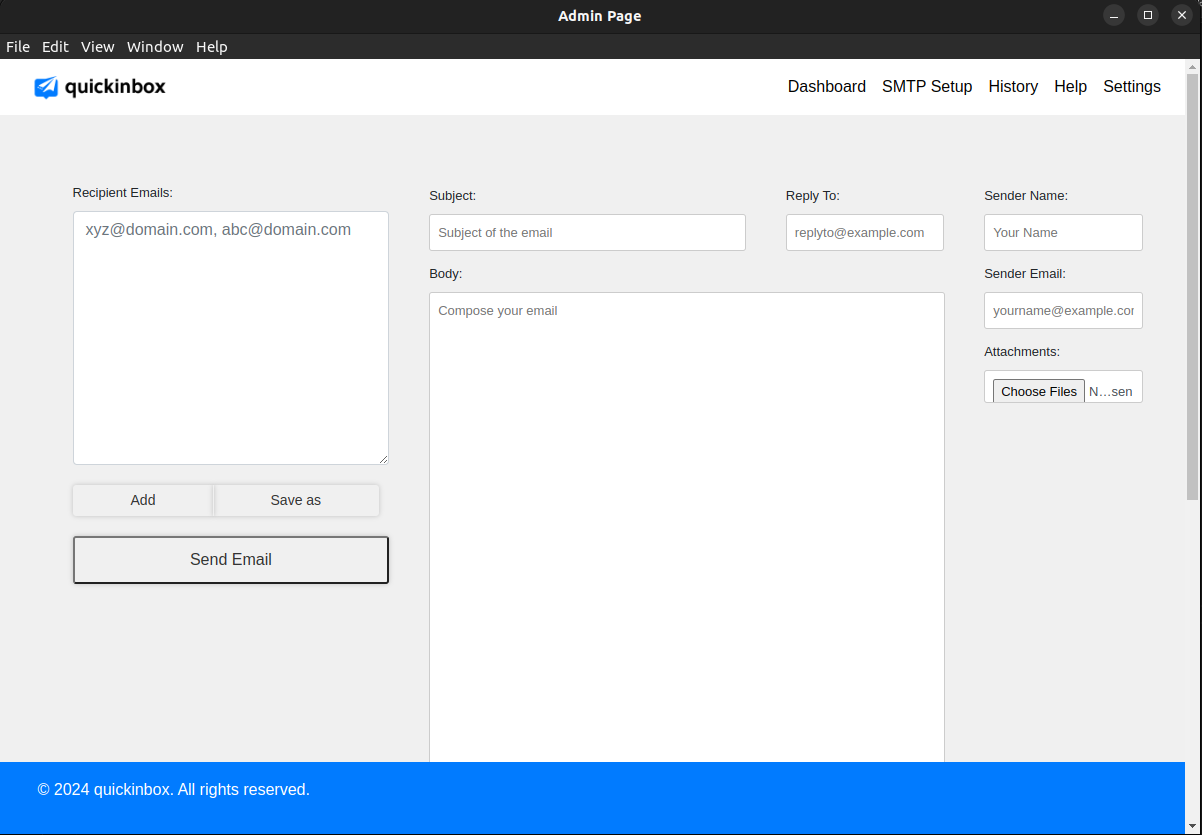Screen dimensions: 1202x835
Task: Select the Reply To input field
Action: [x=864, y=233]
